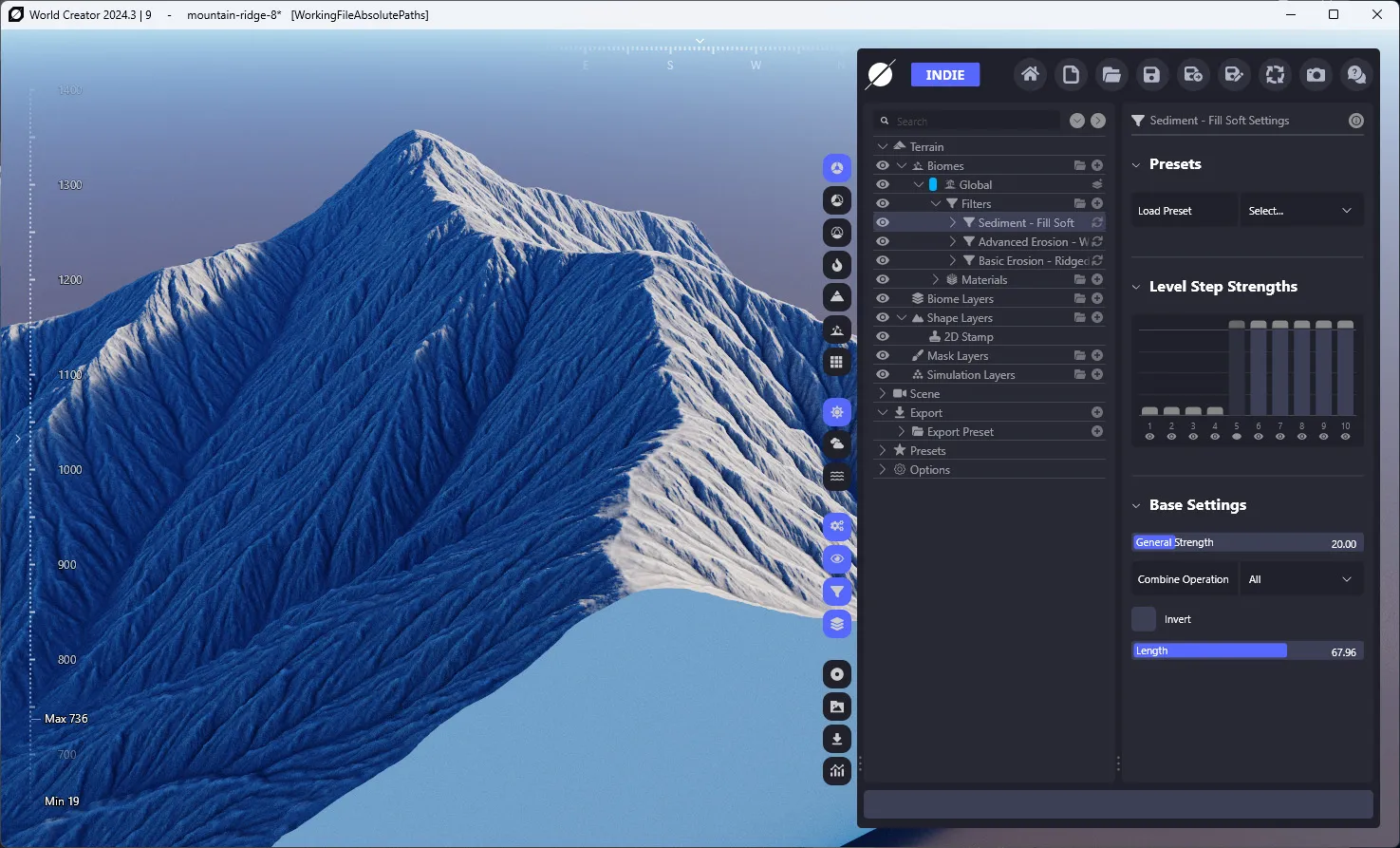
Task: Open the help chat bubble icon
Action: [x=1356, y=75]
